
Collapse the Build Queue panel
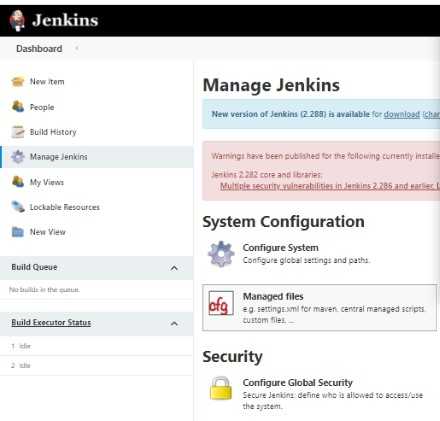point(174,268)
